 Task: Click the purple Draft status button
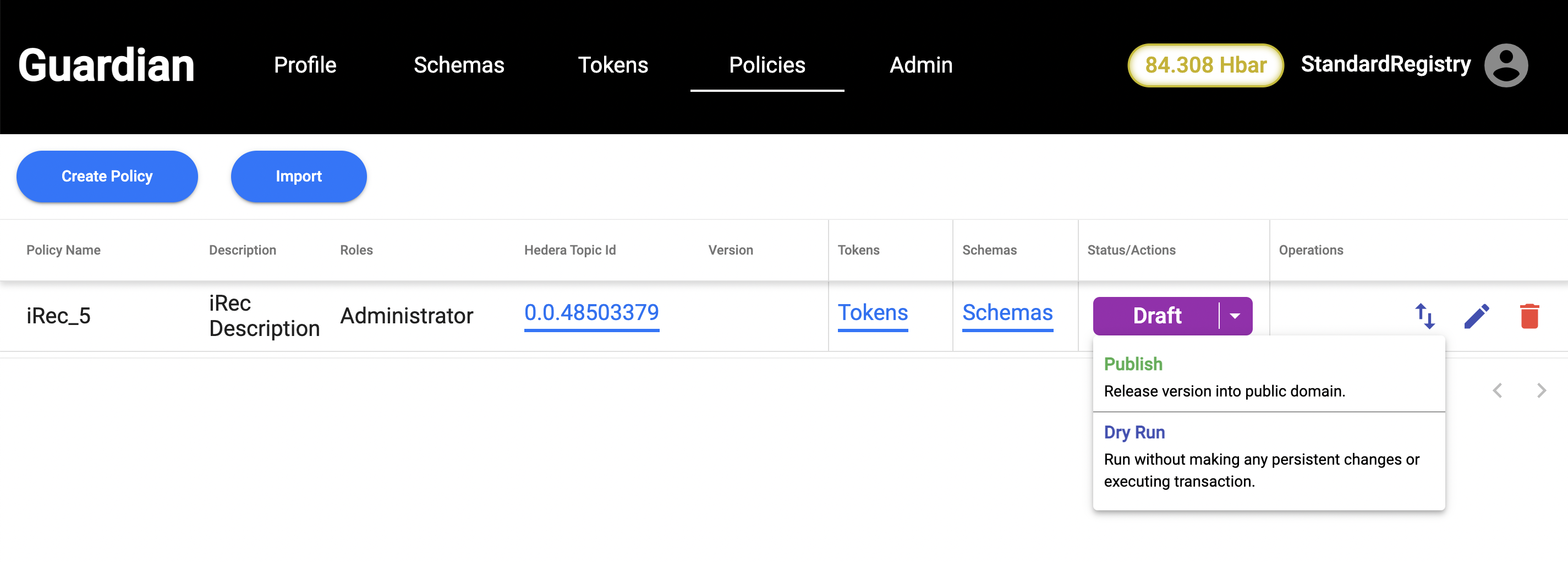1156,316
